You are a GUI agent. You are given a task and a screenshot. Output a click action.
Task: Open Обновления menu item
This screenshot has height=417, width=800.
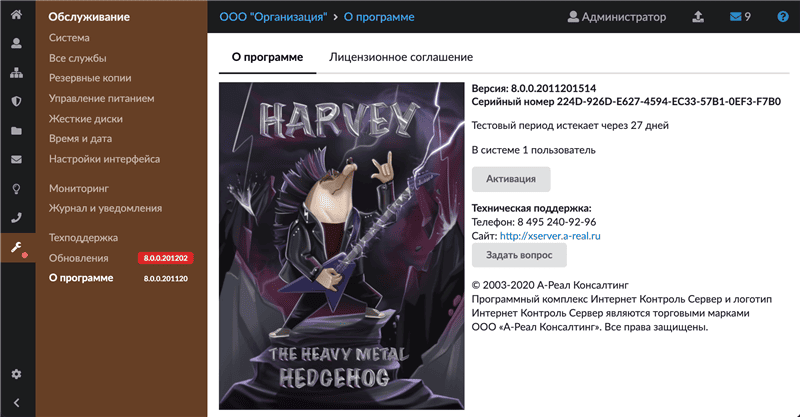click(79, 258)
